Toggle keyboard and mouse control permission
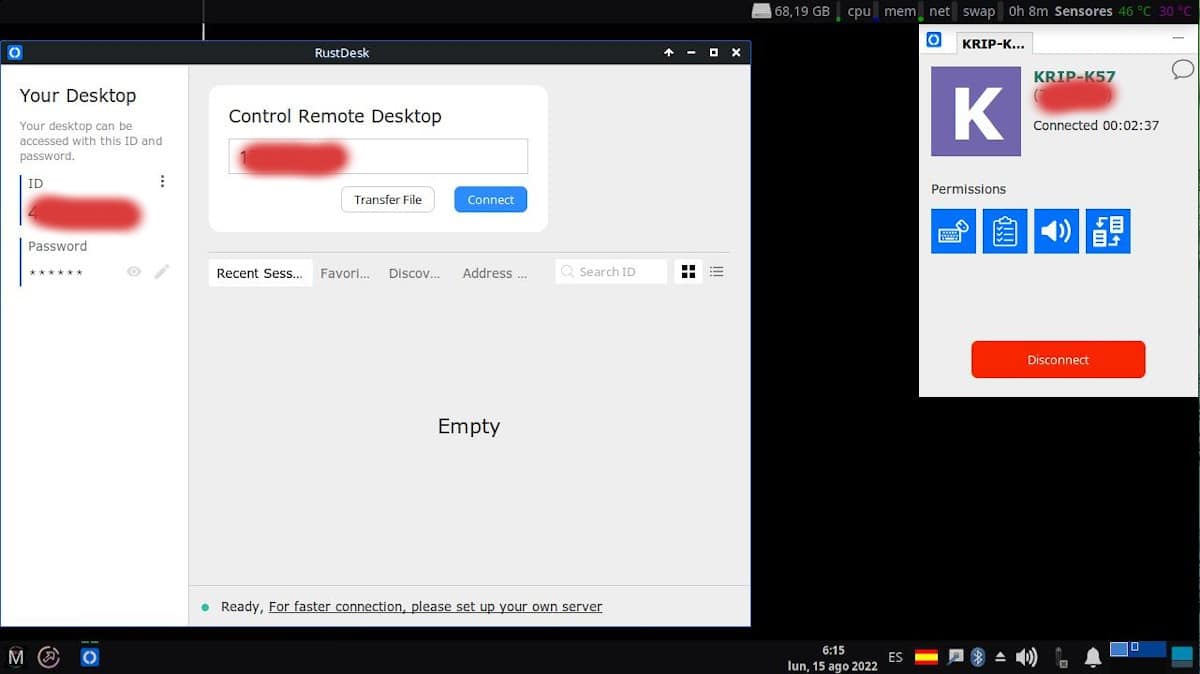Screen dimensions: 1200x674 (953, 231)
